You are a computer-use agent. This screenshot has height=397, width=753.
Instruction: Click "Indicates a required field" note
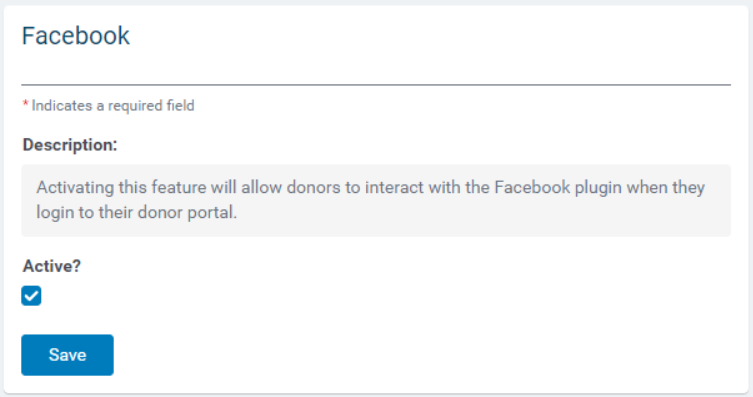pos(113,106)
